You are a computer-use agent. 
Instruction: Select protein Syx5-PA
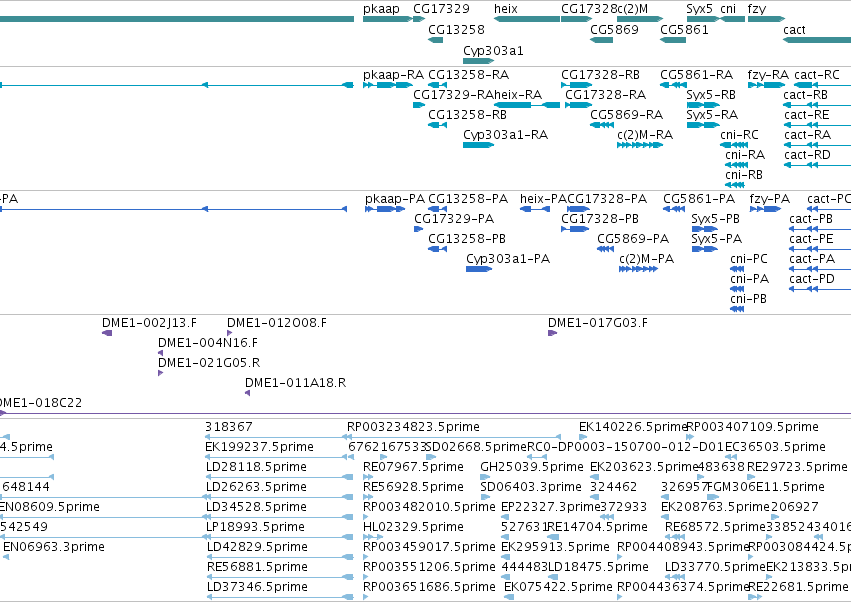pos(705,249)
